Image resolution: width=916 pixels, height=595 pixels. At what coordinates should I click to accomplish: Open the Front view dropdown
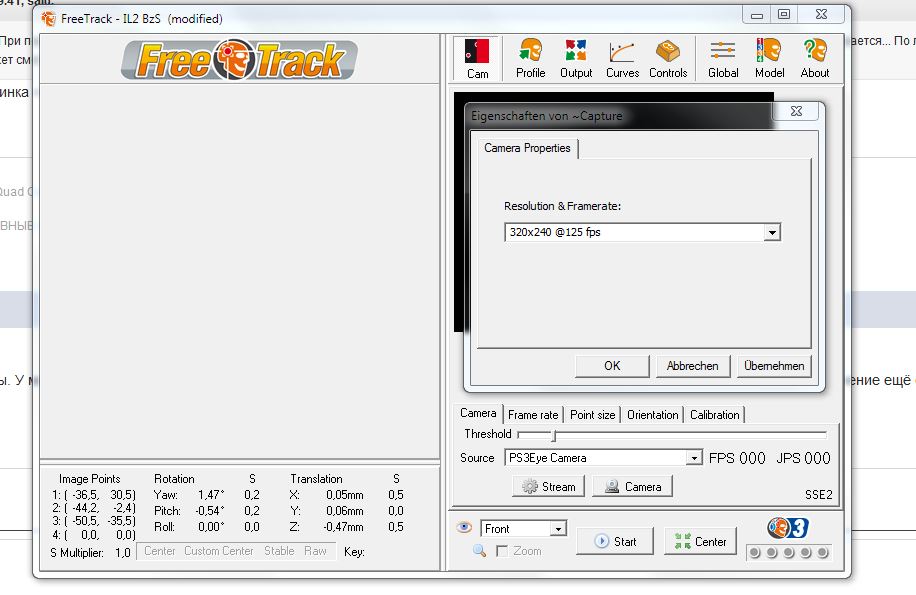558,529
